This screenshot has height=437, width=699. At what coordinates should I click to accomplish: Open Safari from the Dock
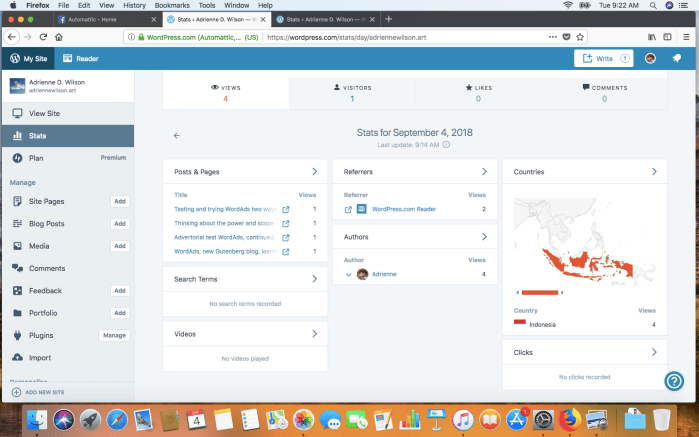point(117,420)
